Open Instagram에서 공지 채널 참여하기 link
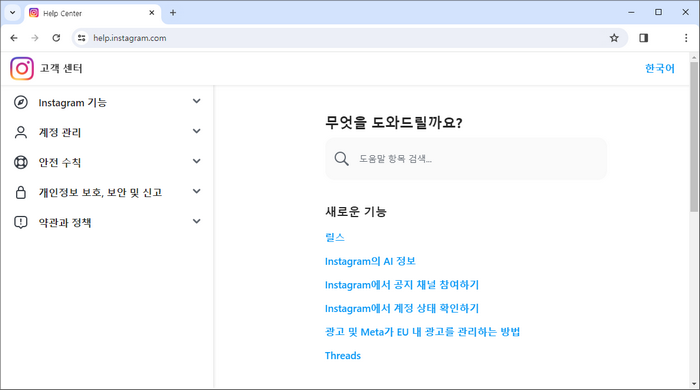 point(402,285)
